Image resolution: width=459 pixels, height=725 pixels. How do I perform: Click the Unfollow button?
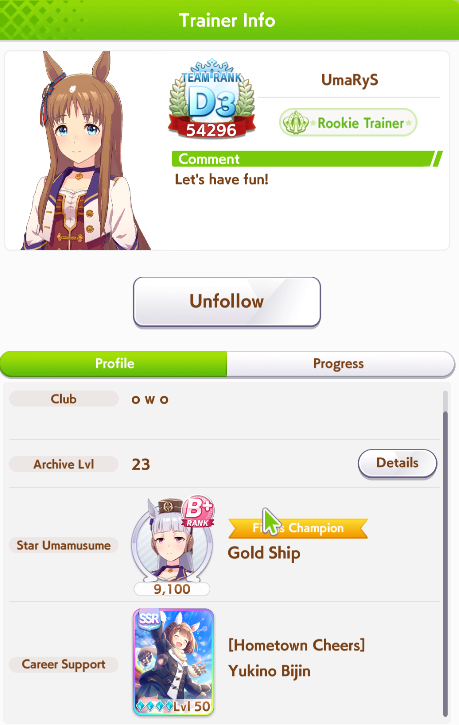click(226, 302)
